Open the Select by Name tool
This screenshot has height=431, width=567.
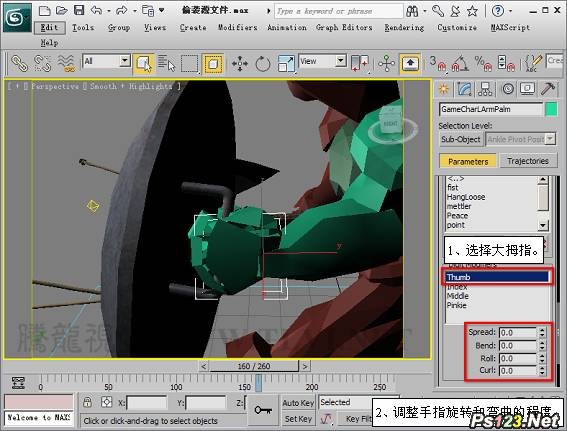(x=166, y=64)
